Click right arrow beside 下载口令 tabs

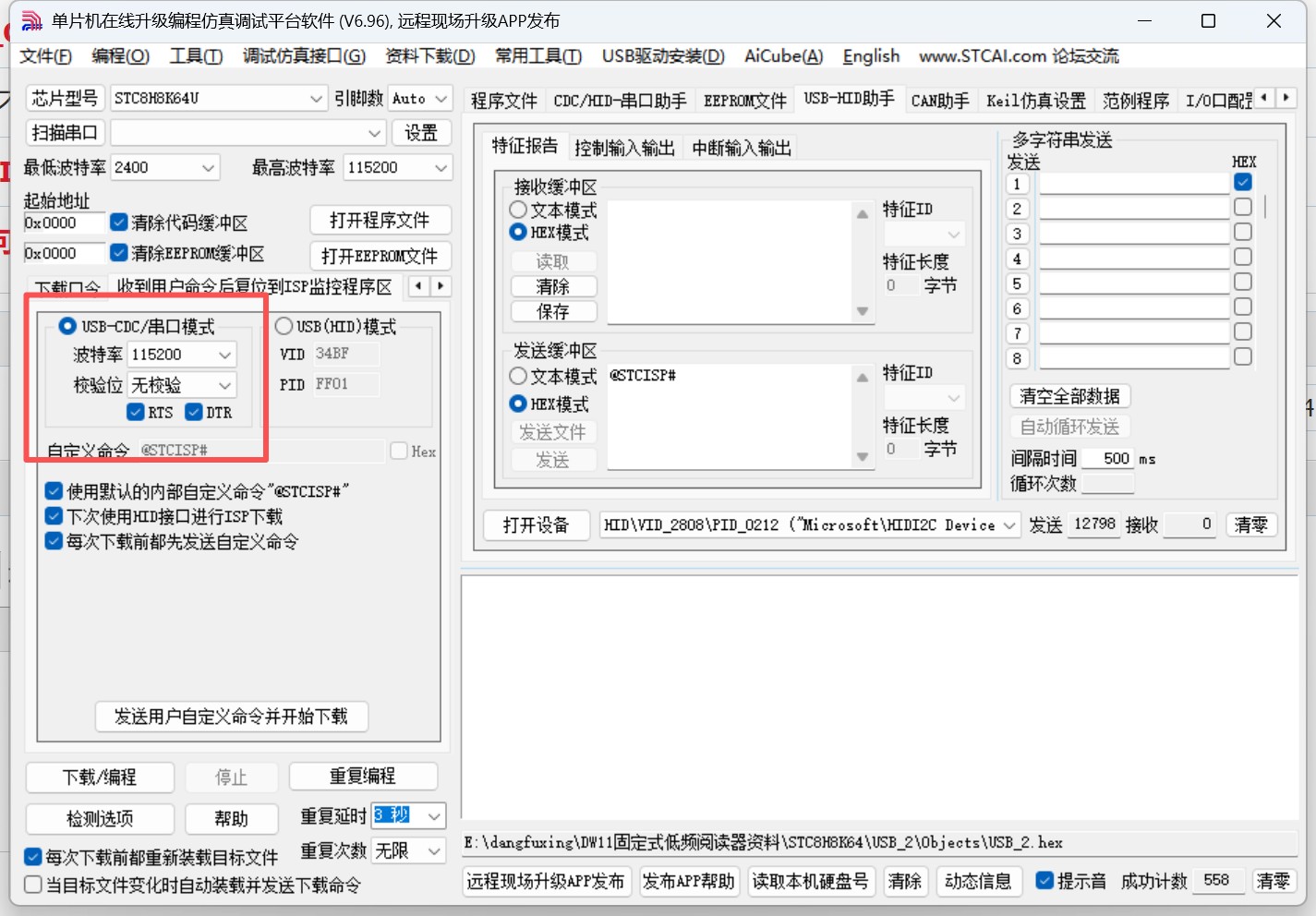pyautogui.click(x=441, y=286)
